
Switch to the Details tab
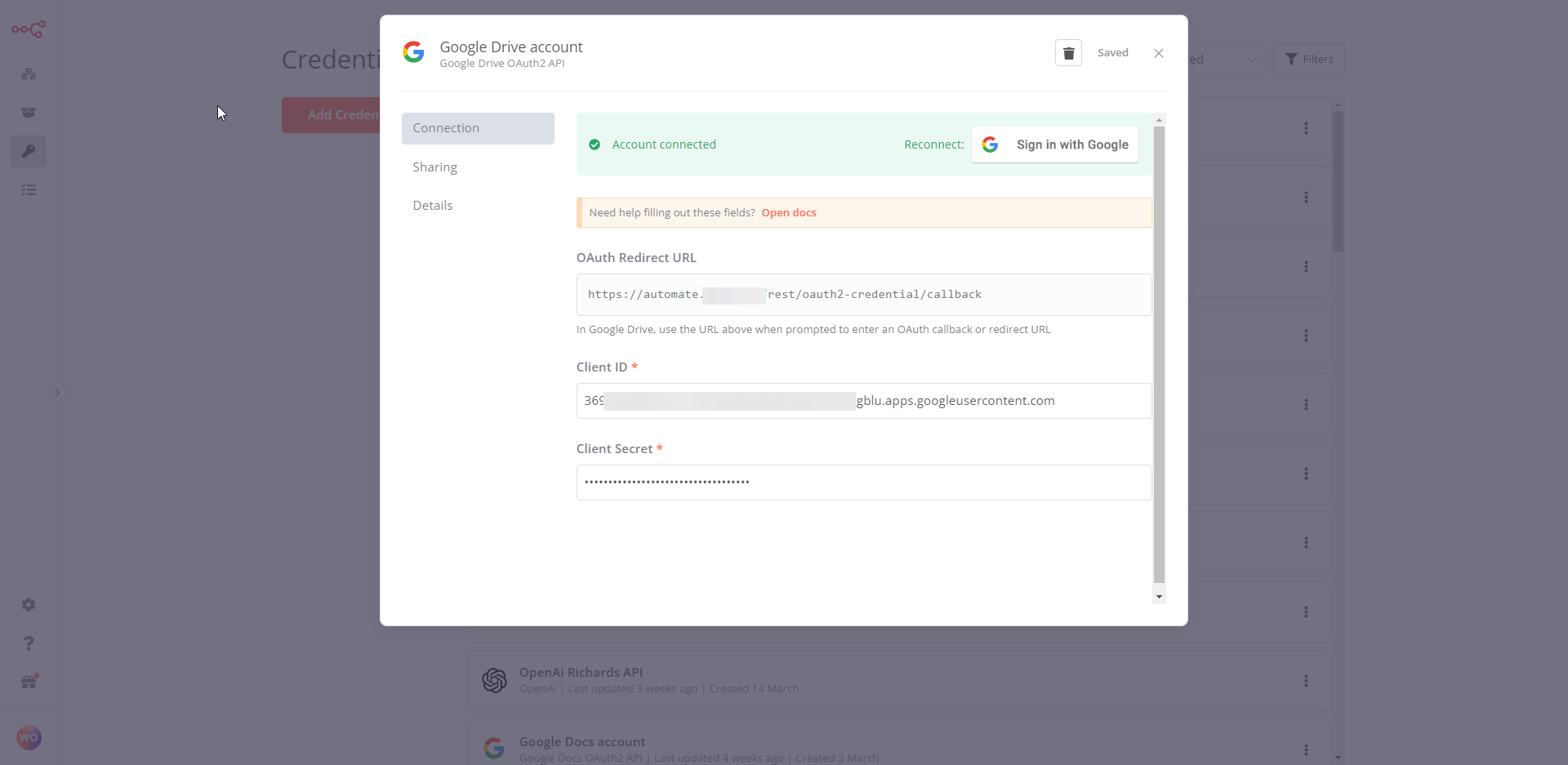point(433,206)
